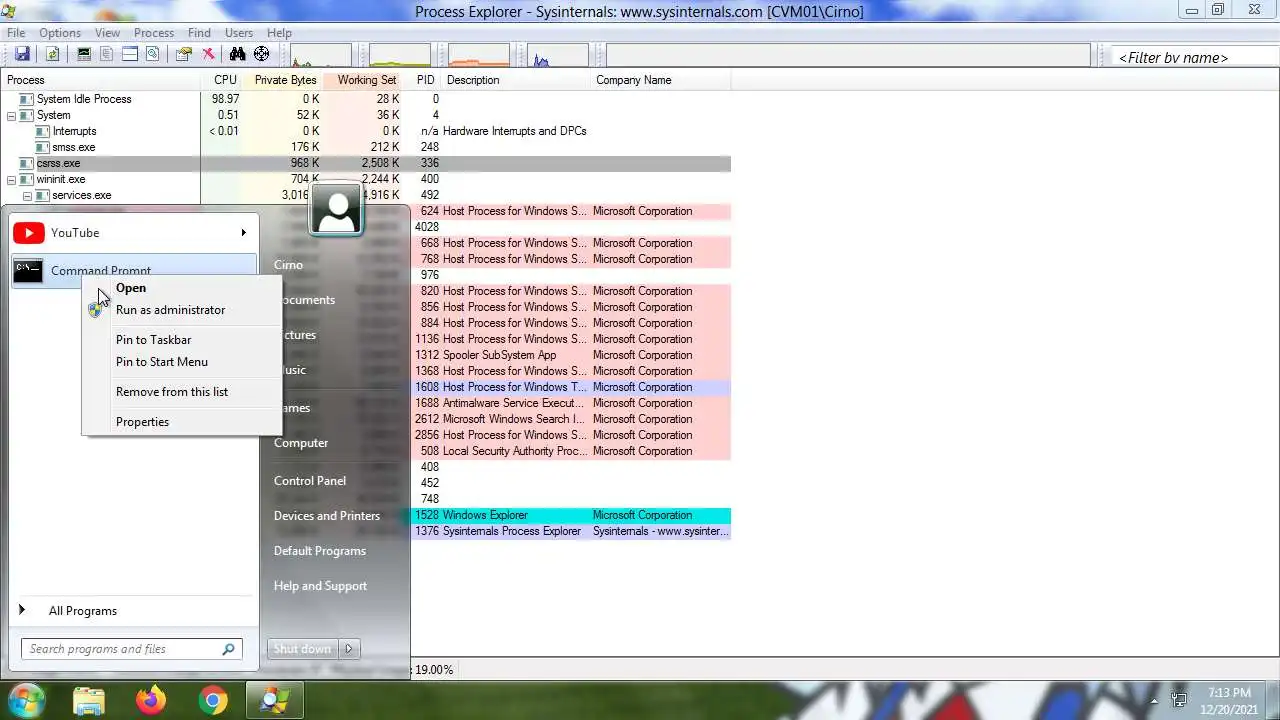The width and height of the screenshot is (1280, 720).
Task: Click the Save toolbar icon
Action: pyautogui.click(x=22, y=55)
